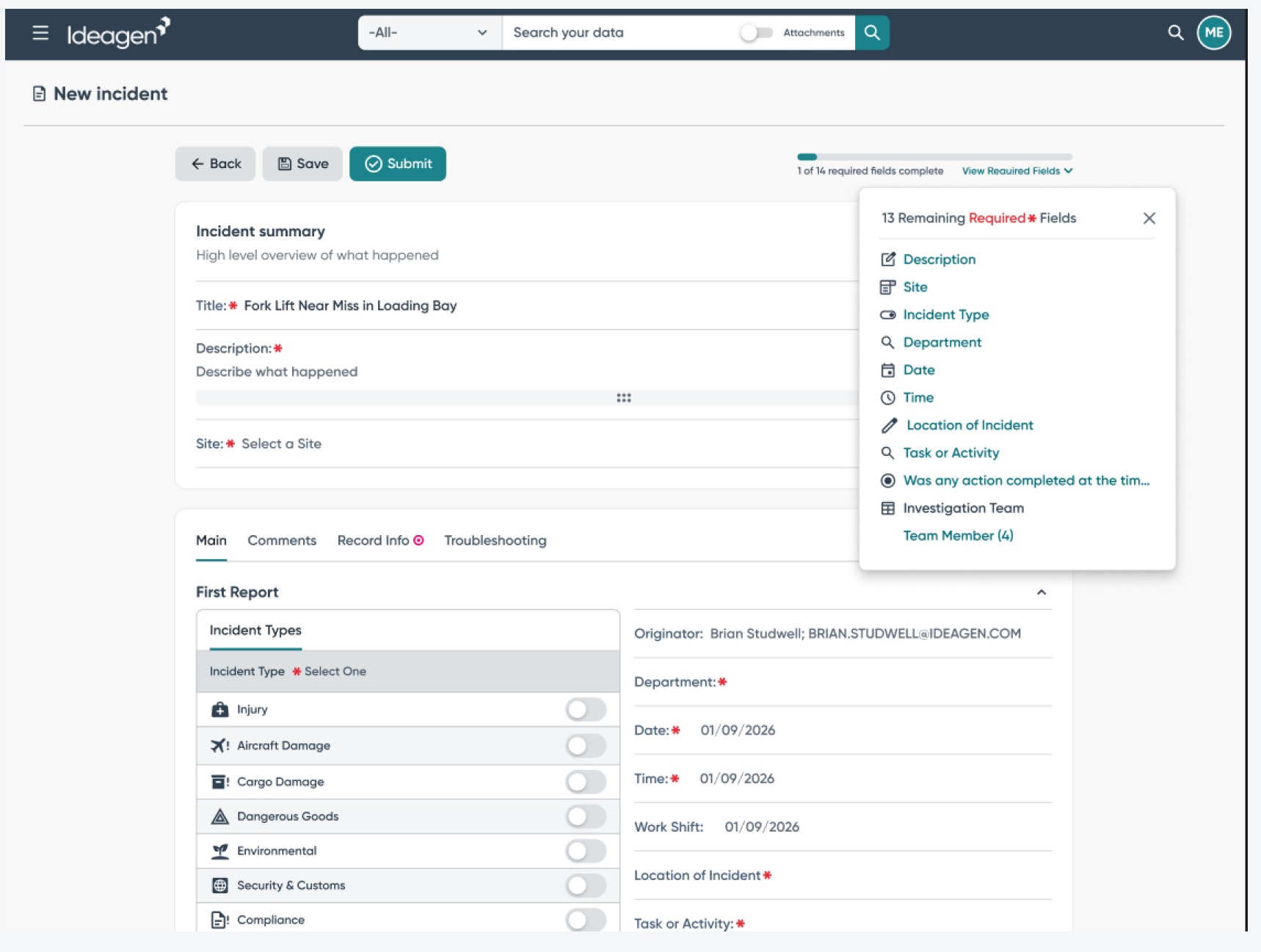Click the Site form icon in required fields
This screenshot has width=1261, height=952.
(888, 287)
